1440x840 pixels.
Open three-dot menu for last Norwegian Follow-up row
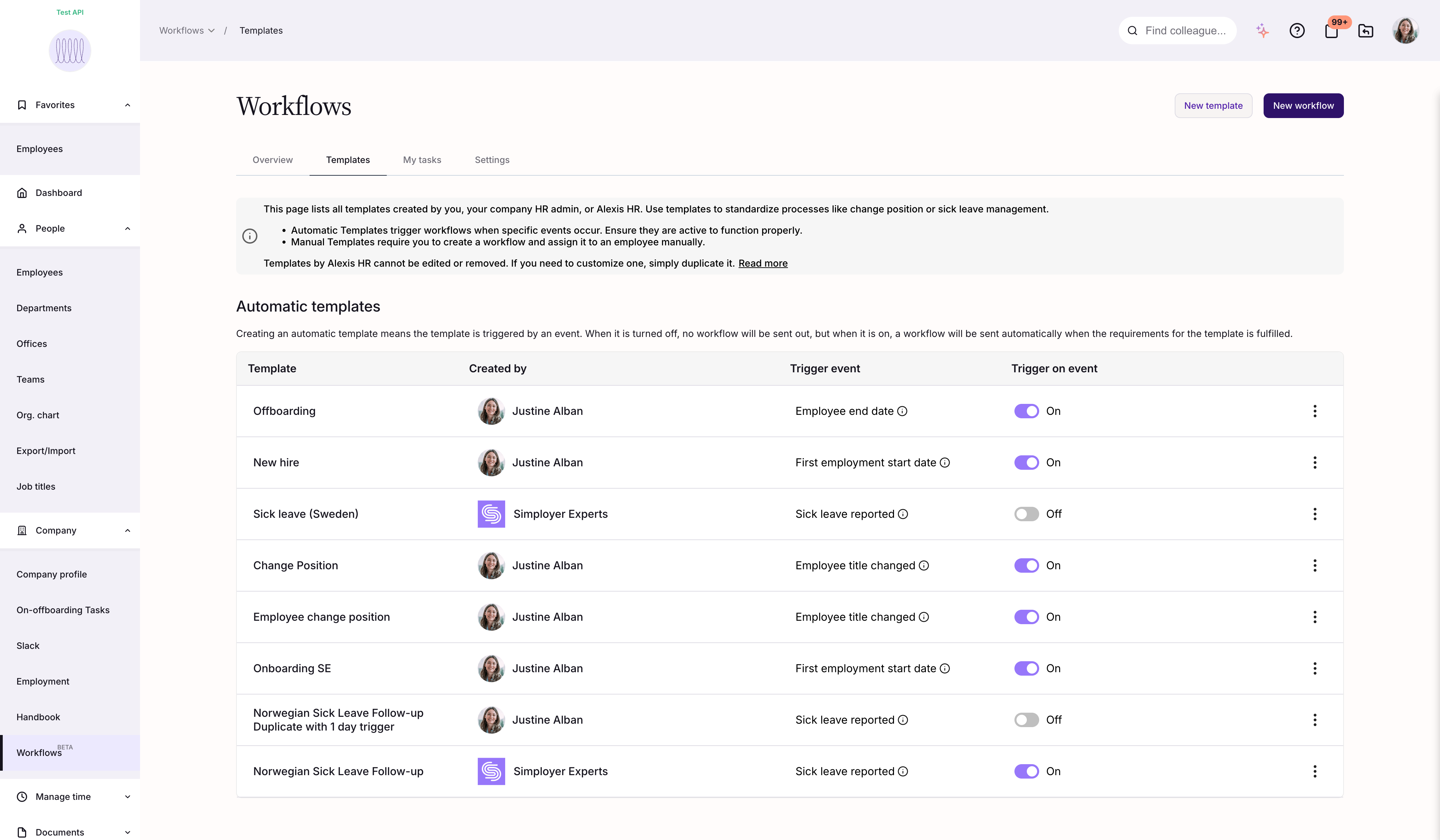[x=1315, y=771]
